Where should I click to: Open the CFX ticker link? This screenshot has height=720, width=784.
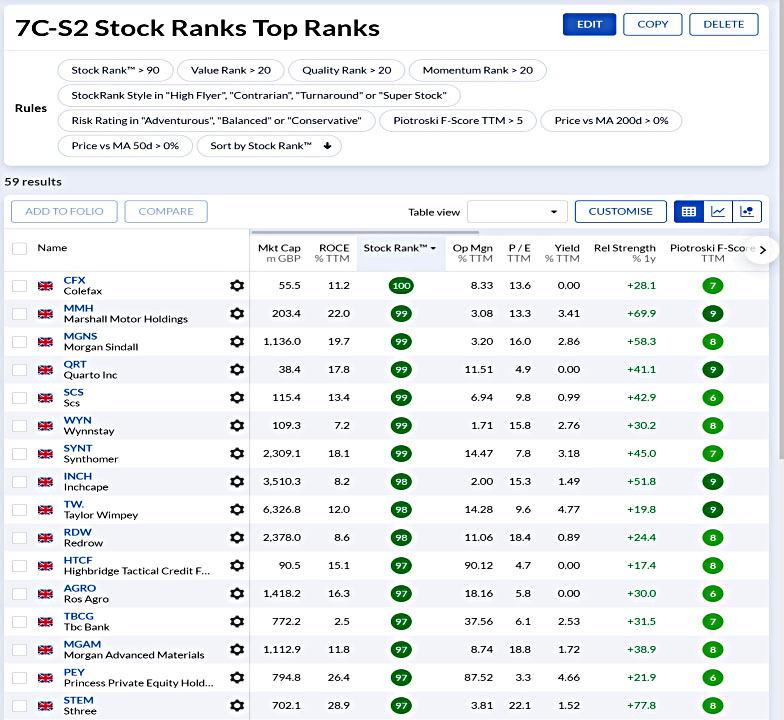click(74, 280)
